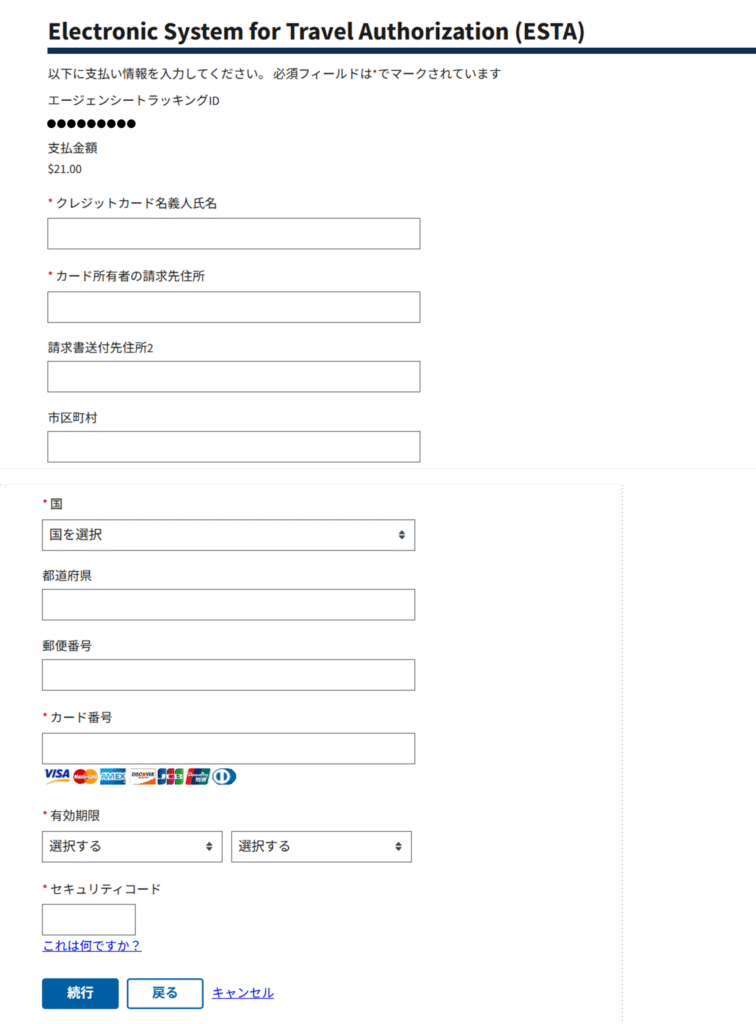The image size is (756, 1024).
Task: Open the first 有効期限 expiration dropdown
Action: coord(132,846)
